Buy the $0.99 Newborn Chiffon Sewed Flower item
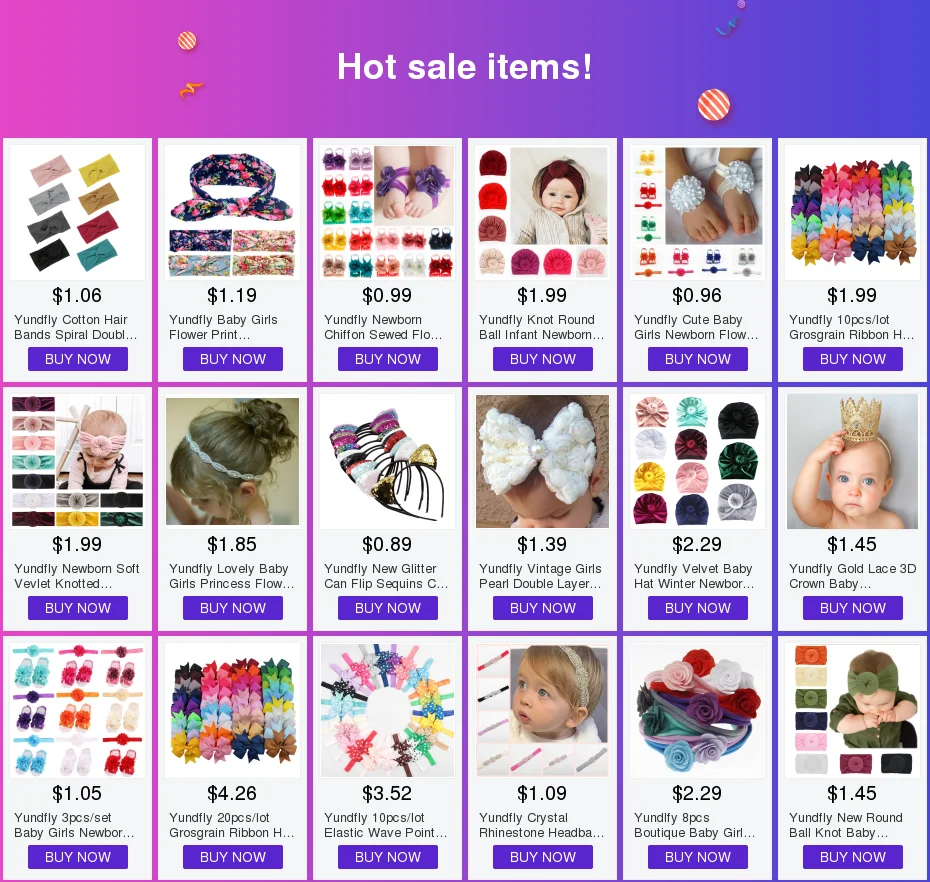 click(x=388, y=359)
